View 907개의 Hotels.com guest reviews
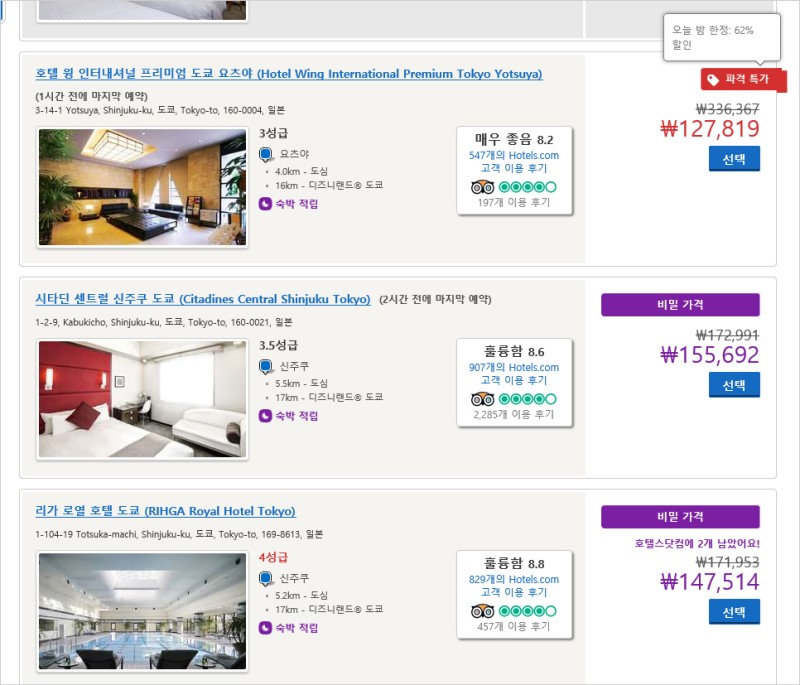 click(513, 374)
